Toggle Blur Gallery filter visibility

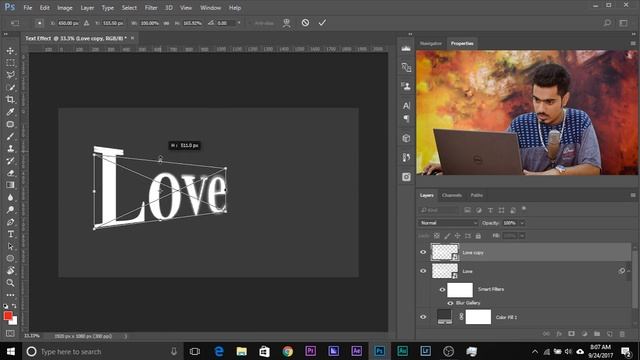pyautogui.click(x=450, y=303)
